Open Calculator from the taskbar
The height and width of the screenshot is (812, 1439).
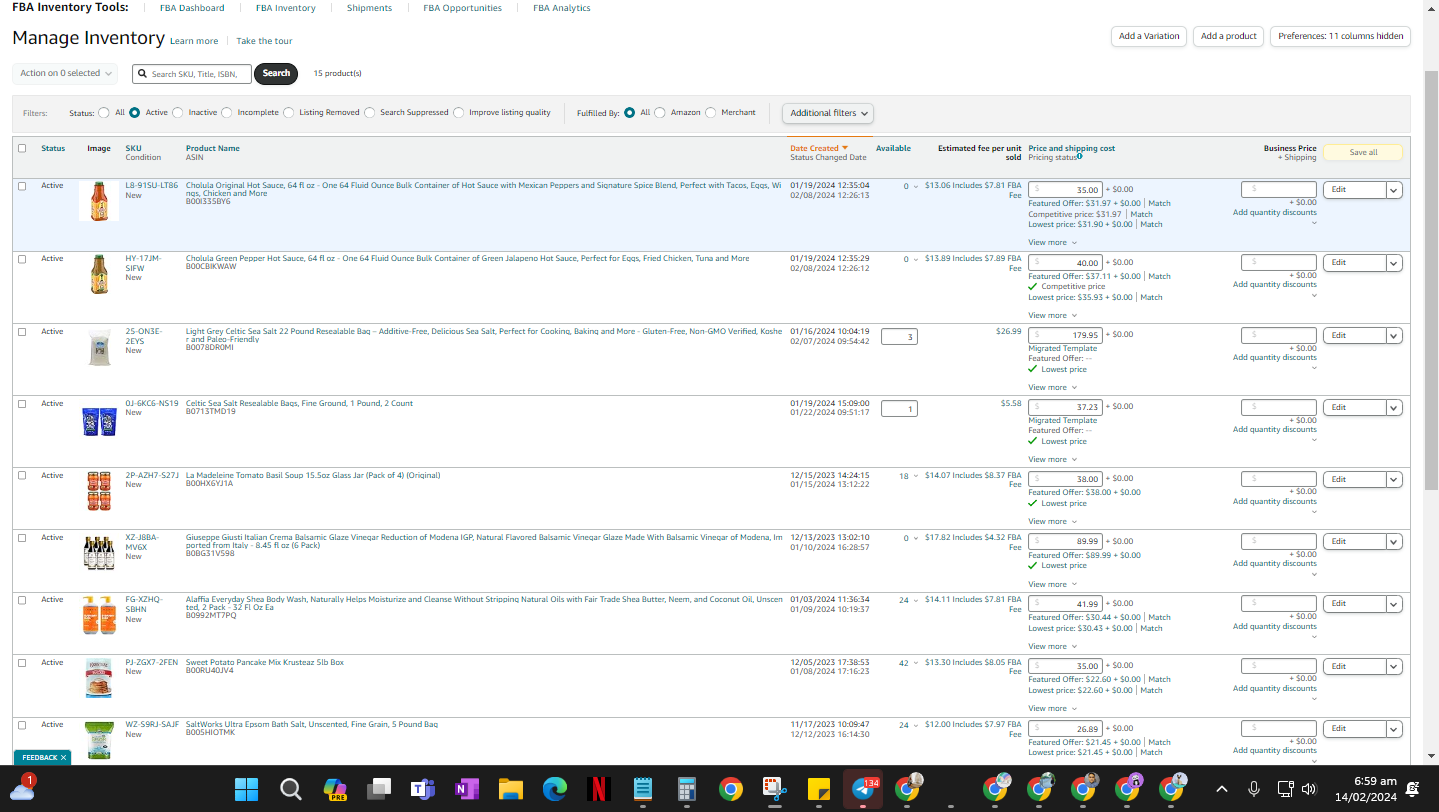pyautogui.click(x=686, y=790)
